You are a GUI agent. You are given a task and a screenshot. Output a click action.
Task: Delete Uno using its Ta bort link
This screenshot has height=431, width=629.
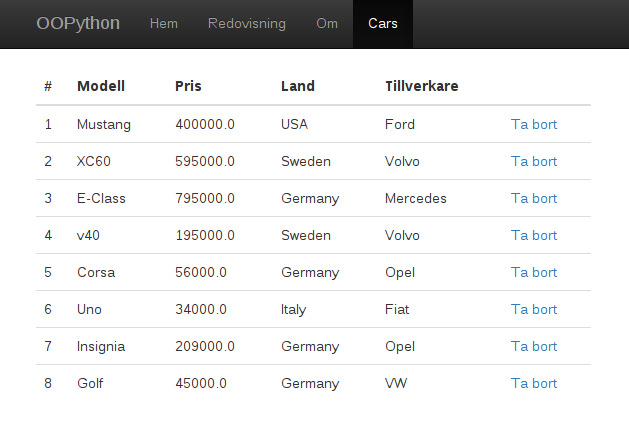(534, 309)
